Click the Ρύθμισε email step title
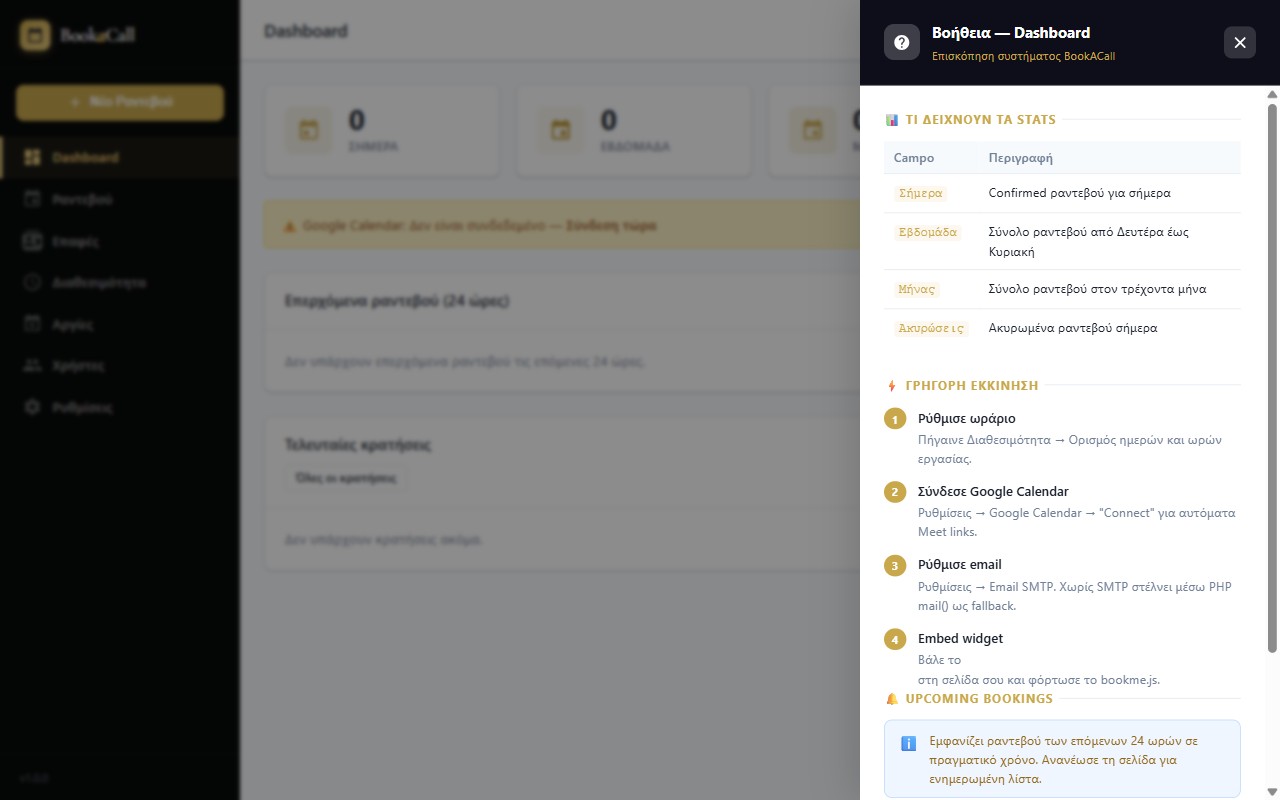Image resolution: width=1280 pixels, height=800 pixels. (959, 565)
